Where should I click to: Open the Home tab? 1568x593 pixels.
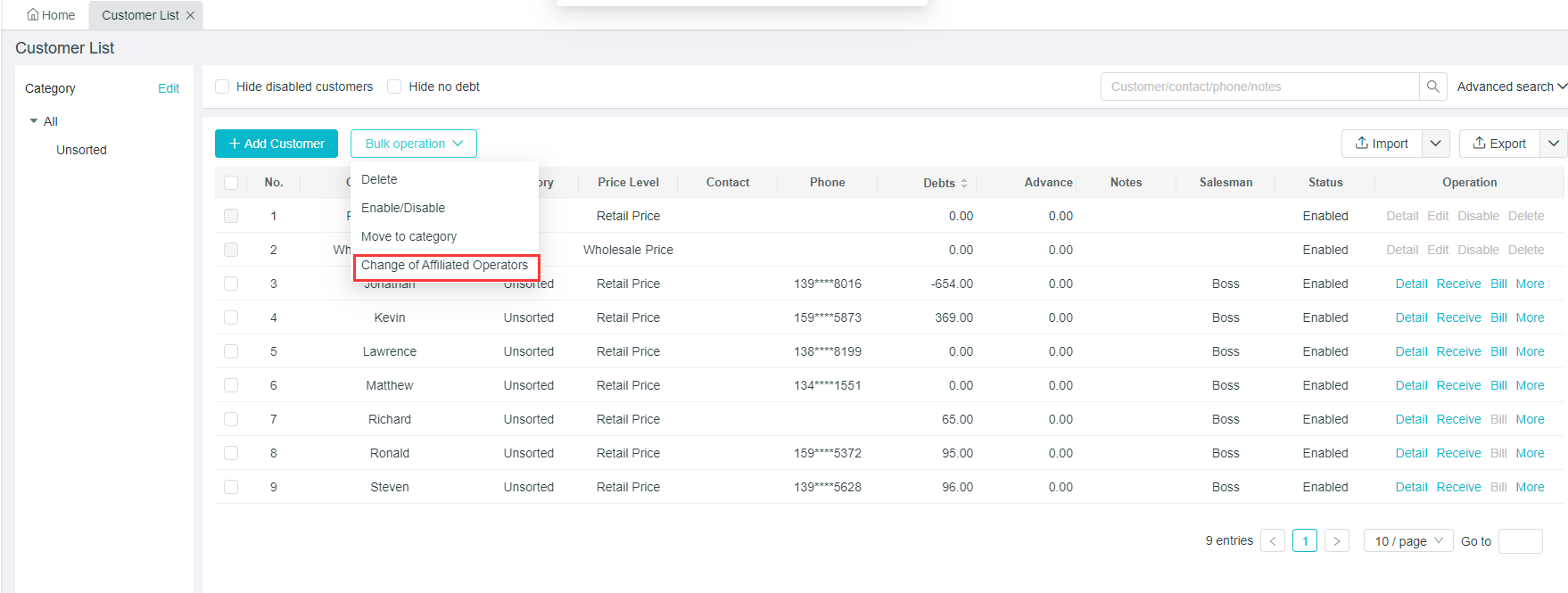51,15
